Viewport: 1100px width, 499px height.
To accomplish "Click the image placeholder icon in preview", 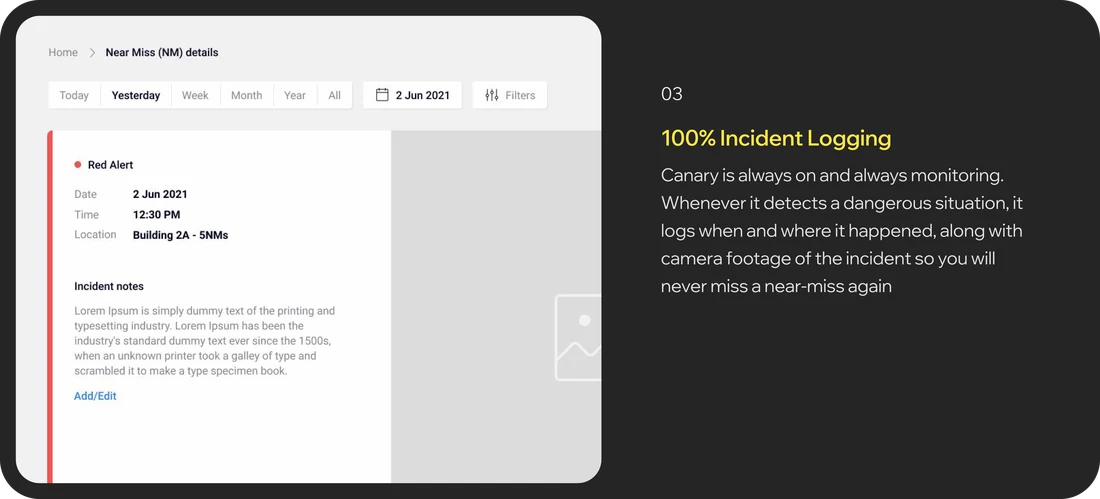I will coord(578,338).
